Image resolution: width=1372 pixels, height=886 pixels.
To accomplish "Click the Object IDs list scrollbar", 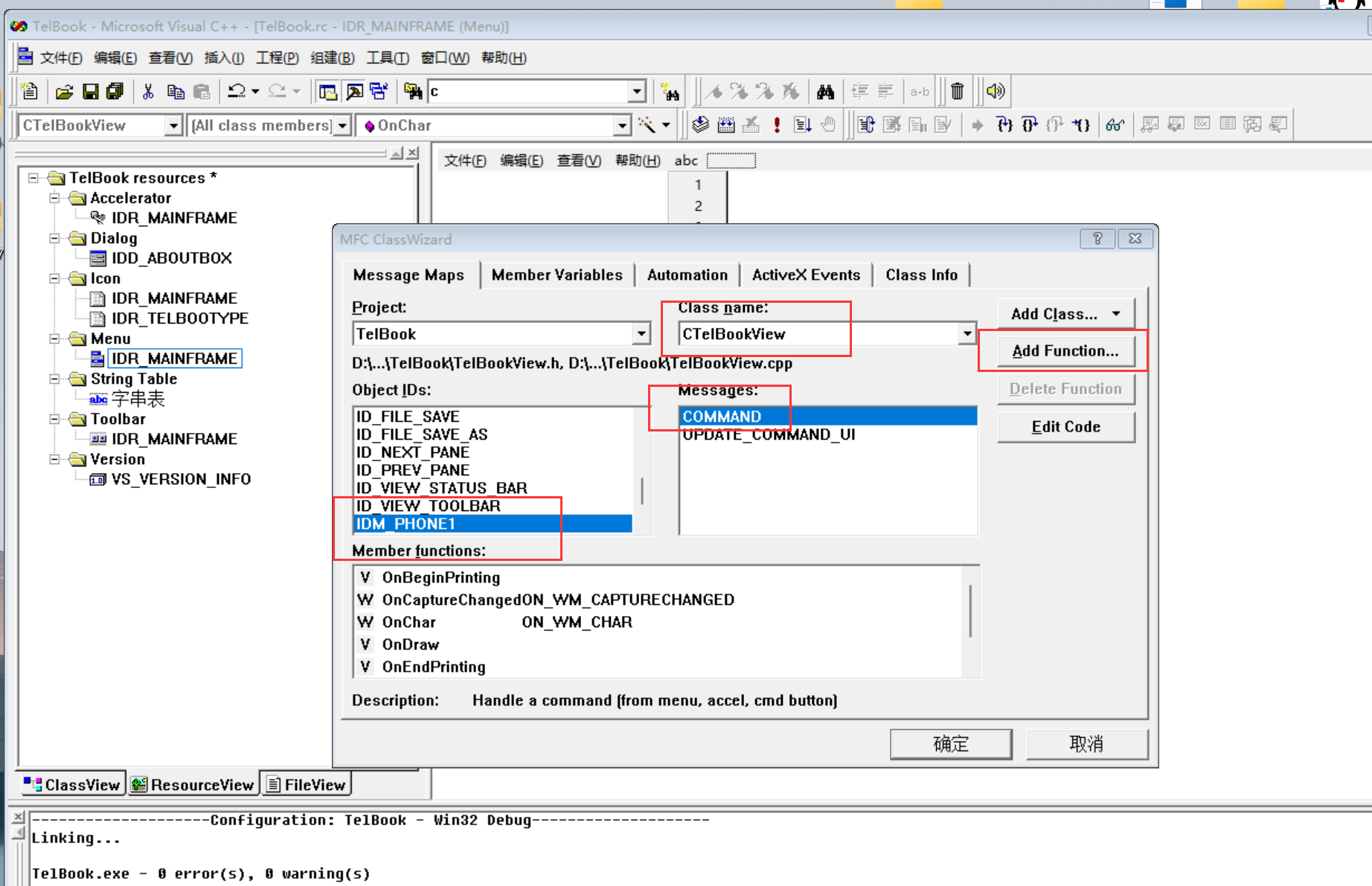I will point(642,470).
